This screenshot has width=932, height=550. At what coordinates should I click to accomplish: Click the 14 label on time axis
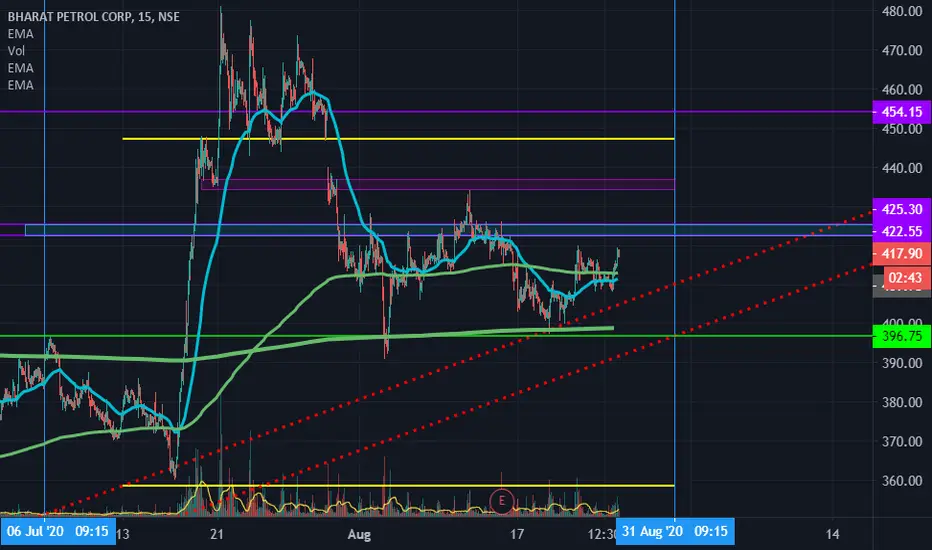833,535
